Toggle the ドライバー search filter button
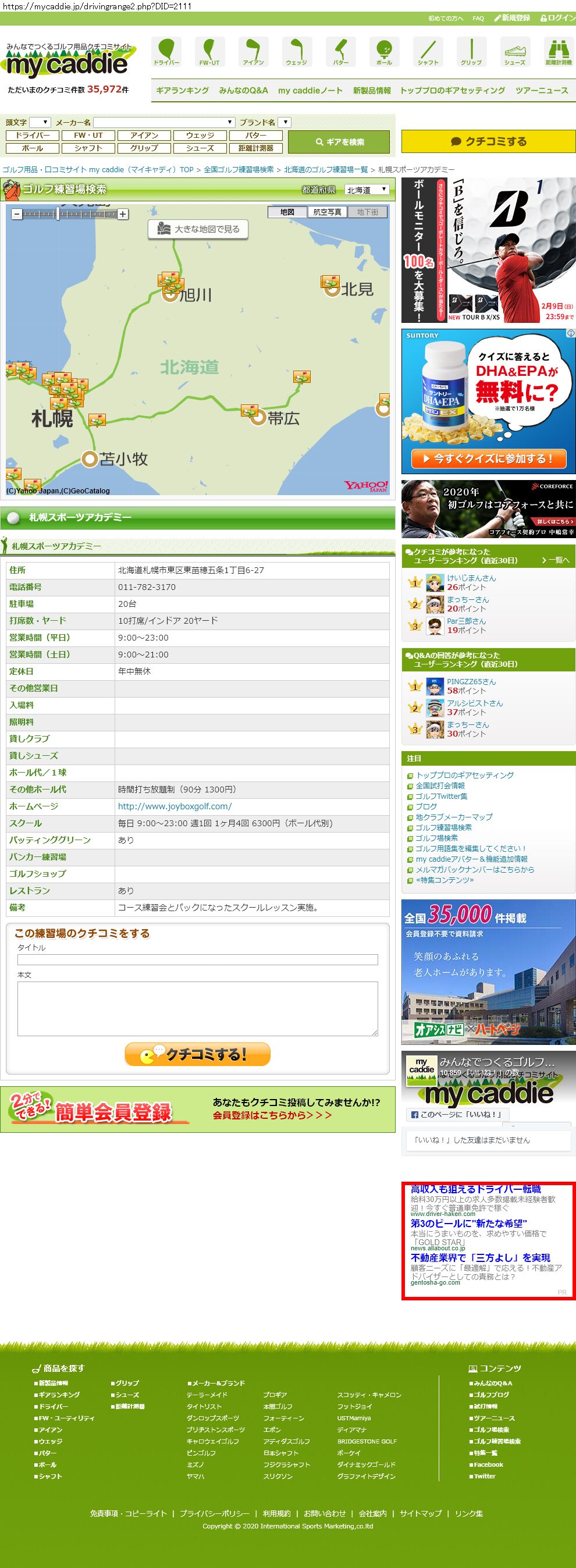576x1568 pixels. click(x=33, y=136)
